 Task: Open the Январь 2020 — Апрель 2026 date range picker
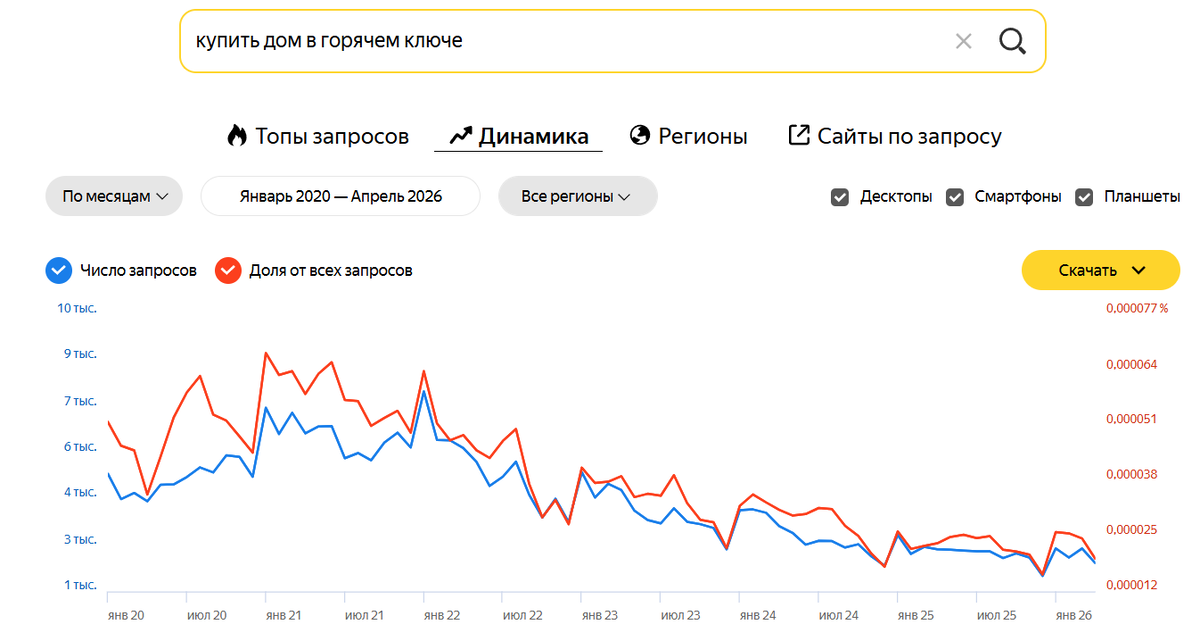tap(340, 196)
